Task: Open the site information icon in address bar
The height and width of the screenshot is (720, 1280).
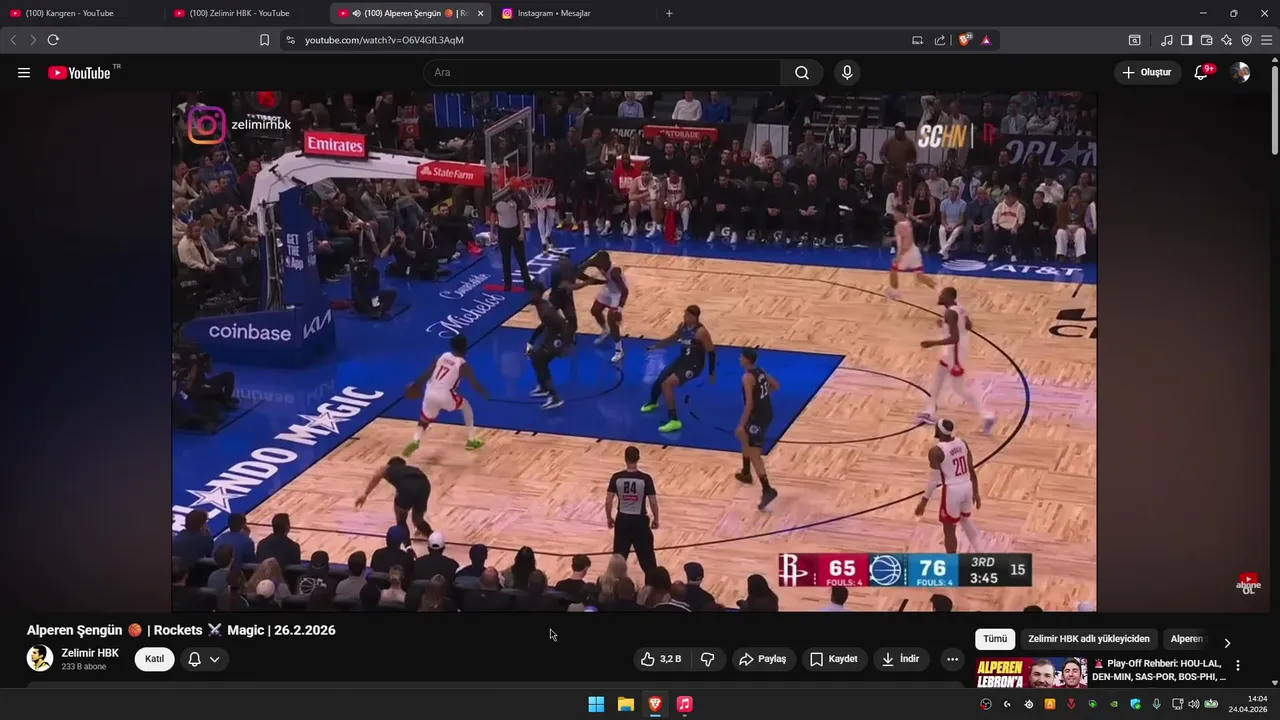Action: pyautogui.click(x=290, y=40)
